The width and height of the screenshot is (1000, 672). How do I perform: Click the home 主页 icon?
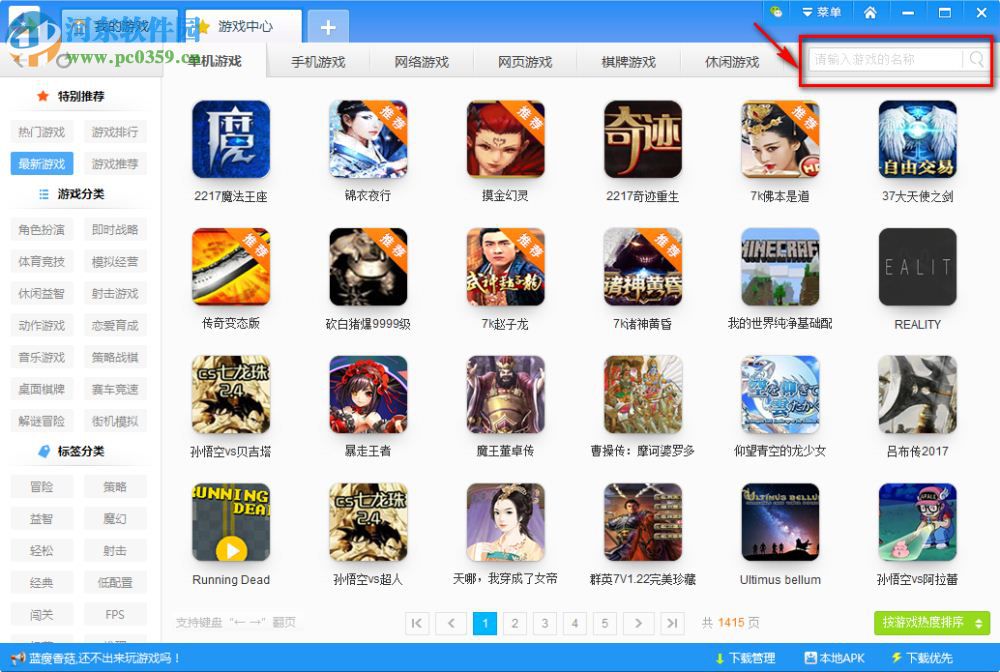click(871, 12)
